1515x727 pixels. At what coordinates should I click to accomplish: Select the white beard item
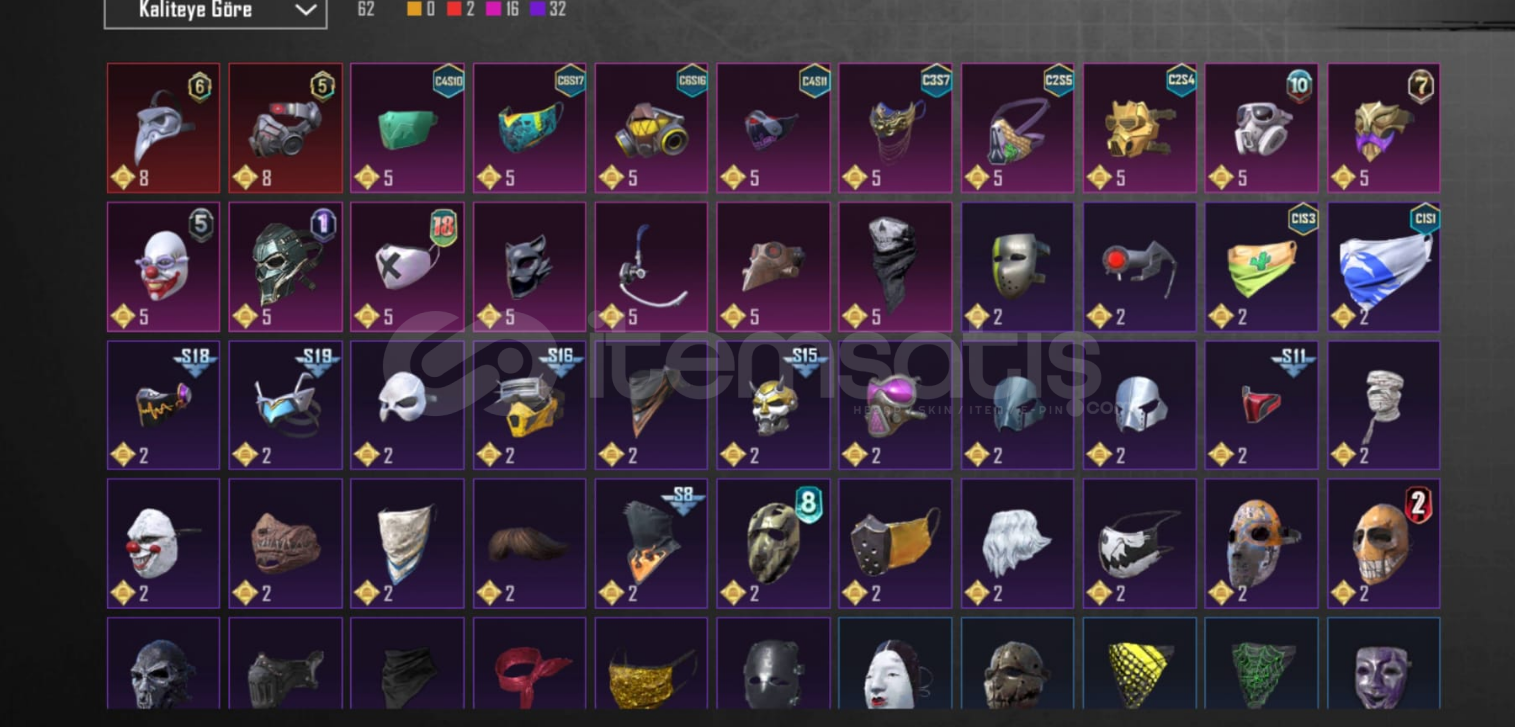(x=1017, y=543)
